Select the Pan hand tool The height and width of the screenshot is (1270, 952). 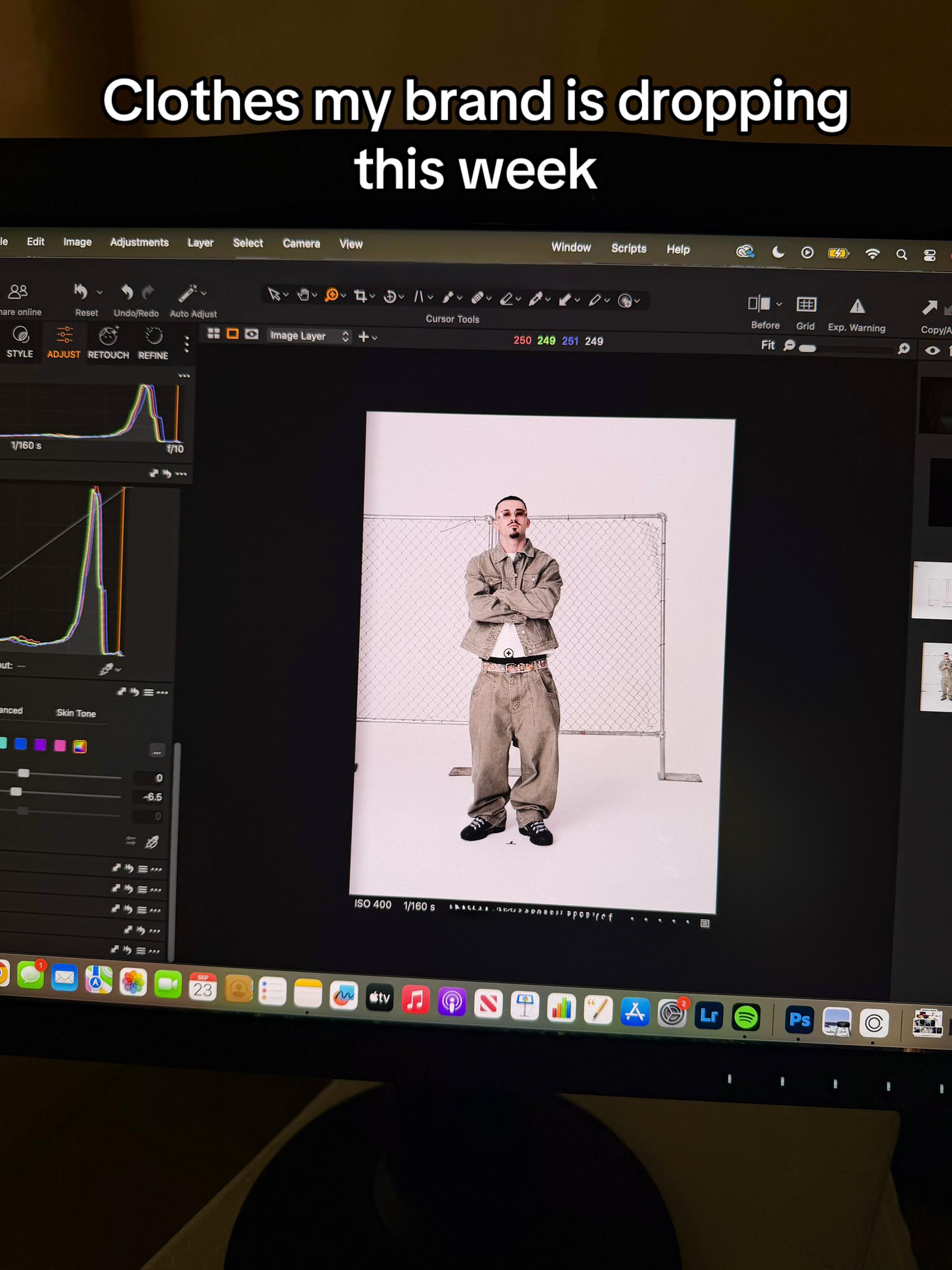tap(303, 295)
